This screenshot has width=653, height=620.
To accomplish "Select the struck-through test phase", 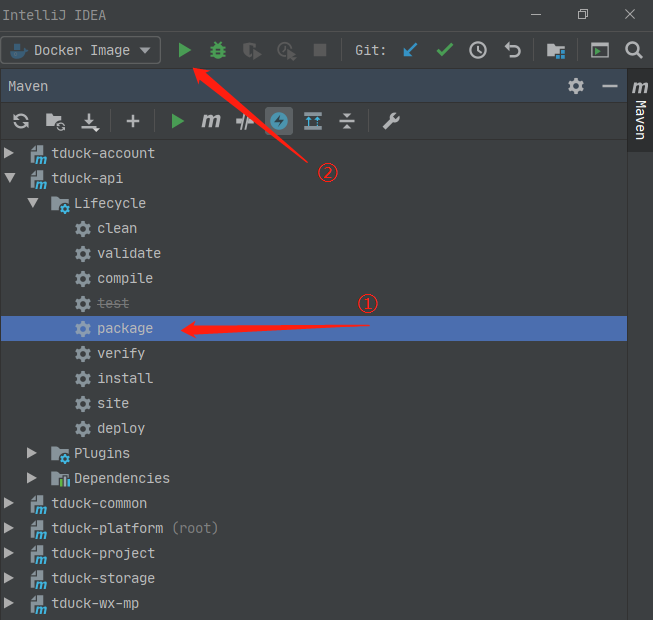I will coord(113,303).
